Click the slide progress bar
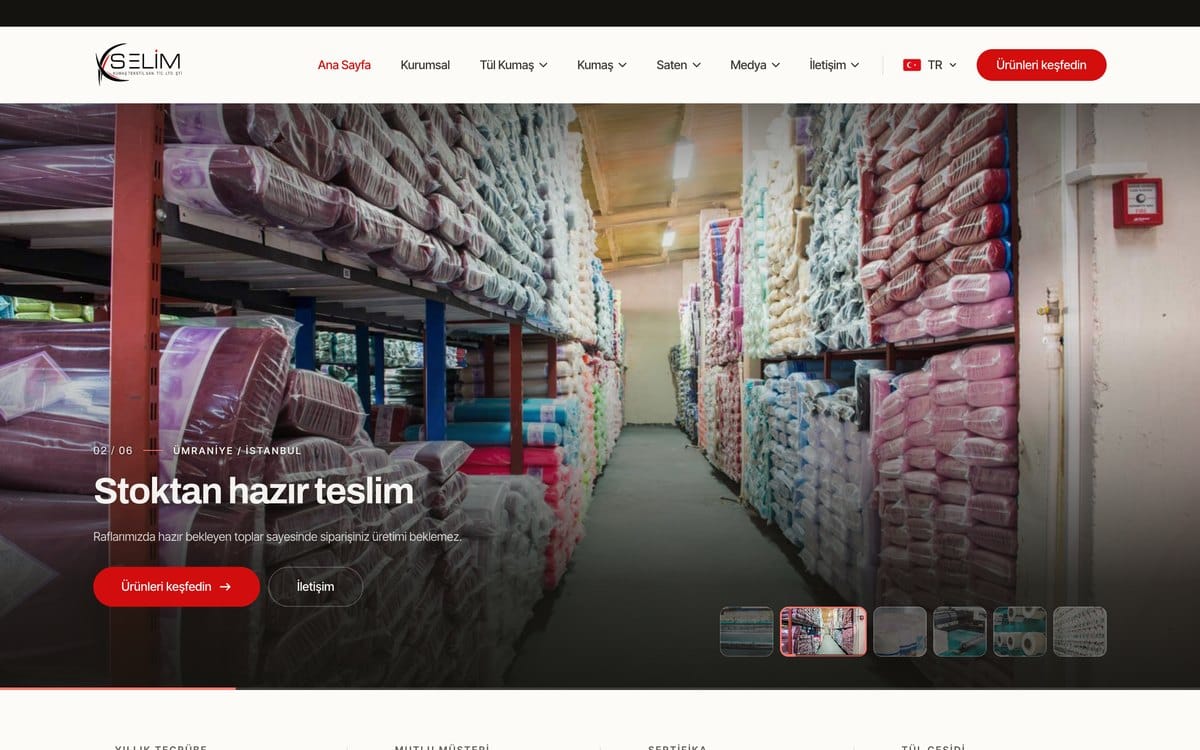The width and height of the screenshot is (1200, 750). tap(600, 688)
